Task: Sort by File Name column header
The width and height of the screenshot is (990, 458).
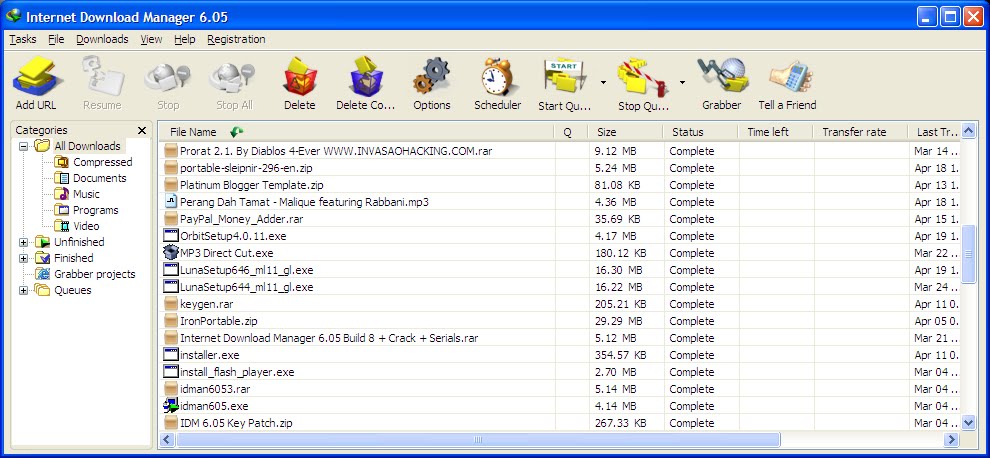Action: [356, 132]
